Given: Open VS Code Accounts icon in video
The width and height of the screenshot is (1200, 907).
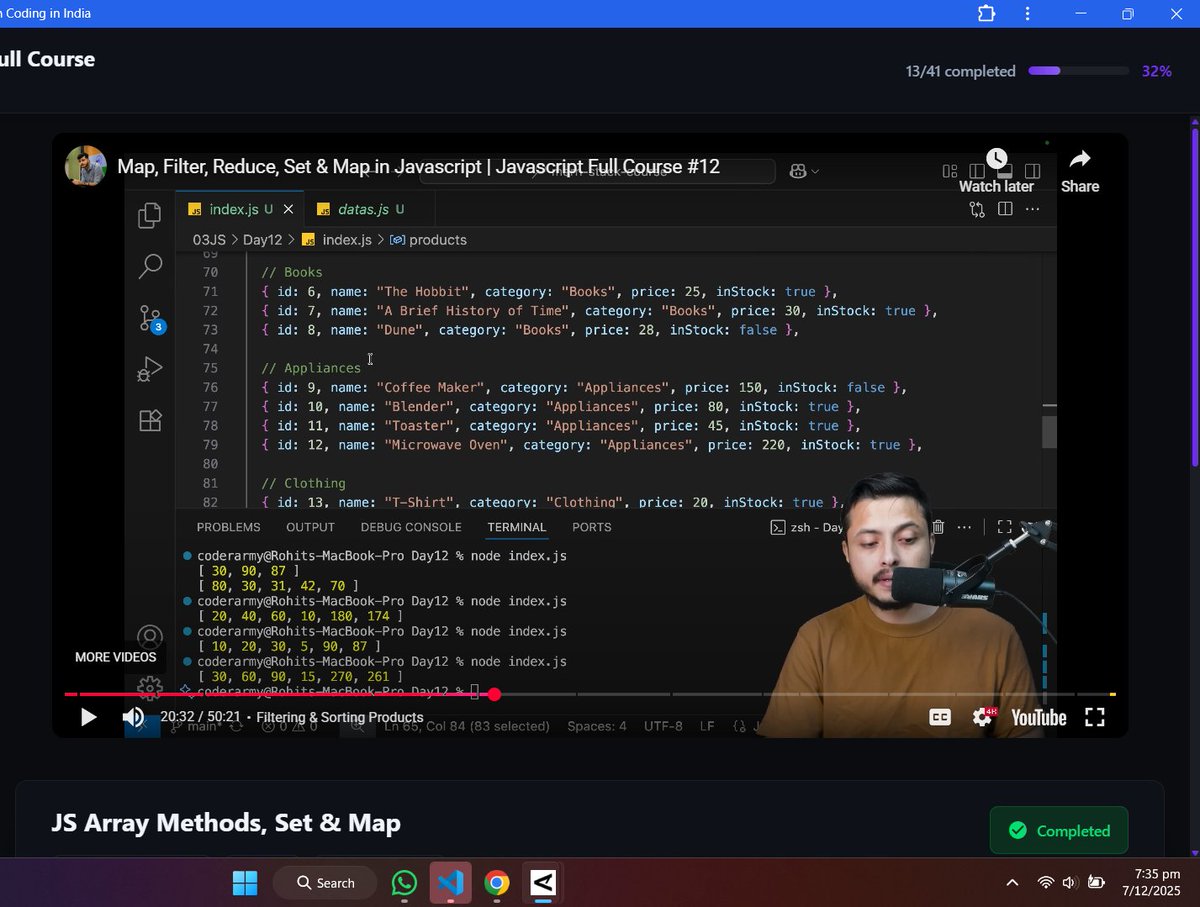Looking at the screenshot, I should [150, 636].
